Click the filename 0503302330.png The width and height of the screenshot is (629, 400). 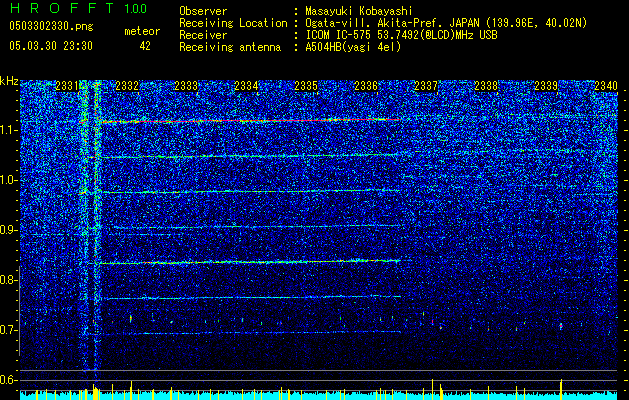point(51,26)
